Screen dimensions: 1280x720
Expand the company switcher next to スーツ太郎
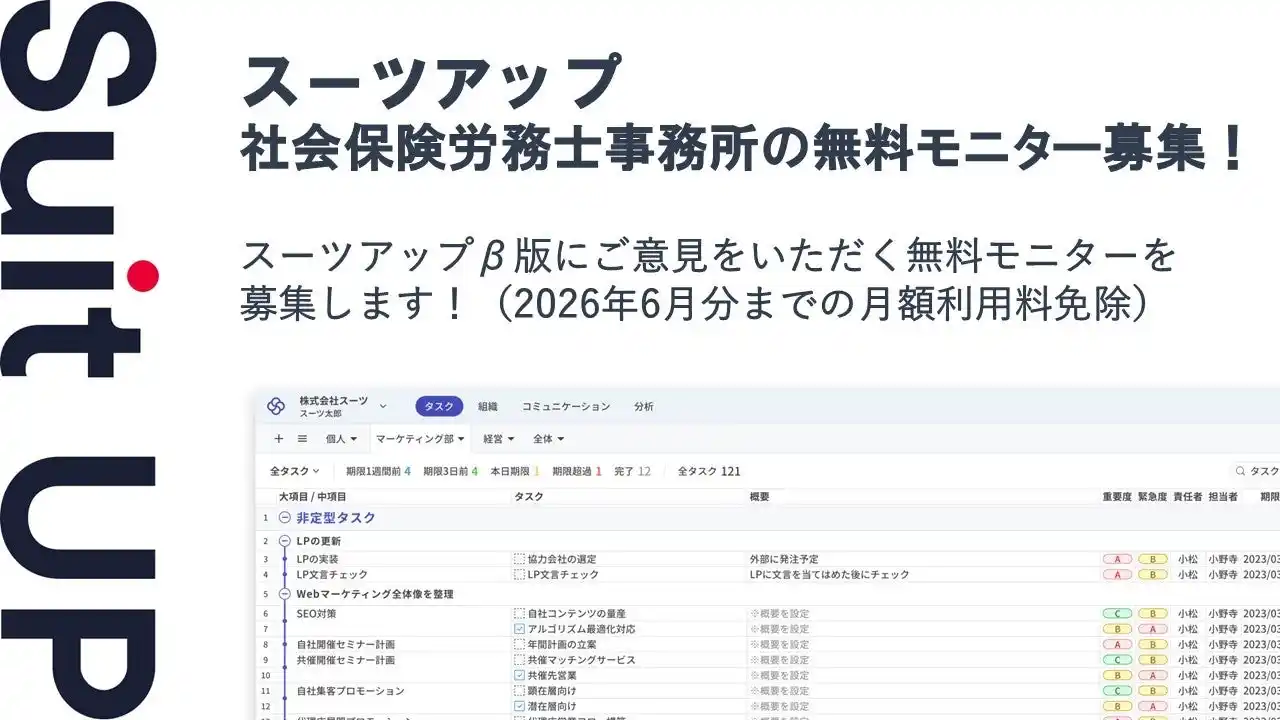click(x=383, y=406)
